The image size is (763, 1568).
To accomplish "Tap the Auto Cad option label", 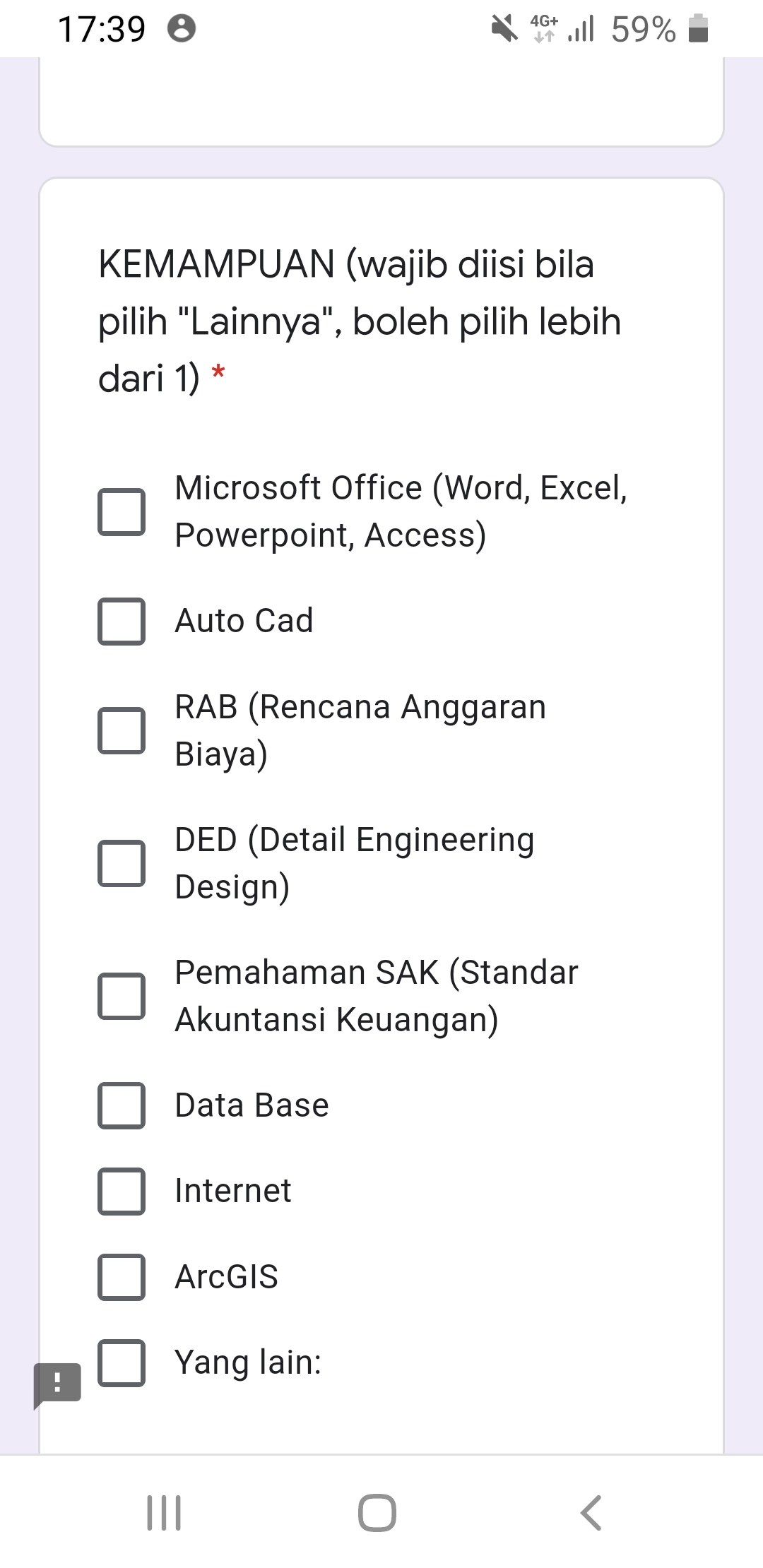I will tap(244, 621).
